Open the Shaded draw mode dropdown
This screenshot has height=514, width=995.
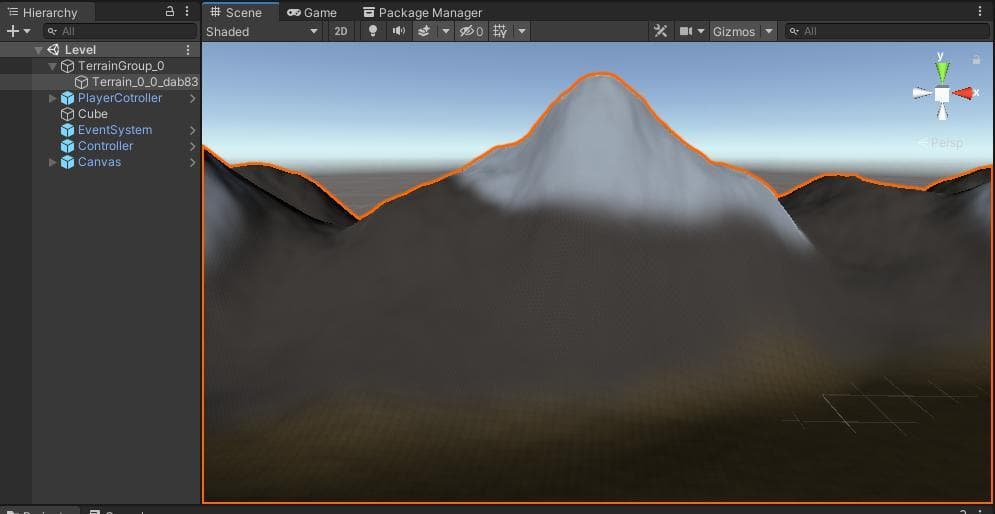point(262,31)
